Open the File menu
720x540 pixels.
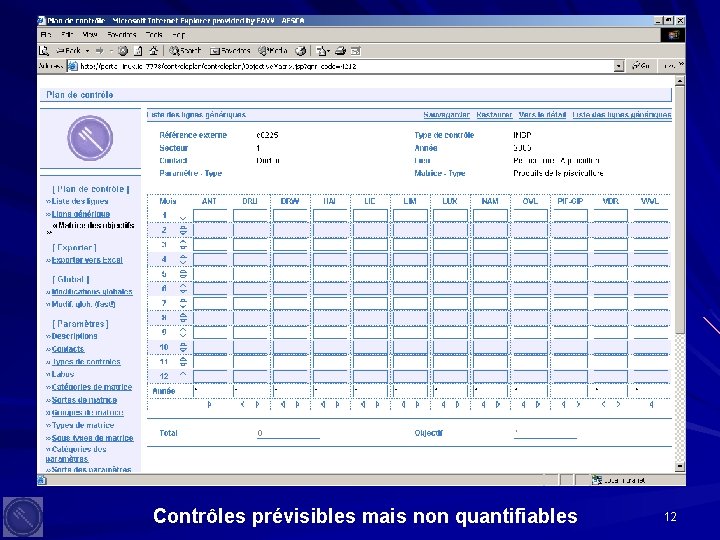pyautogui.click(x=45, y=34)
